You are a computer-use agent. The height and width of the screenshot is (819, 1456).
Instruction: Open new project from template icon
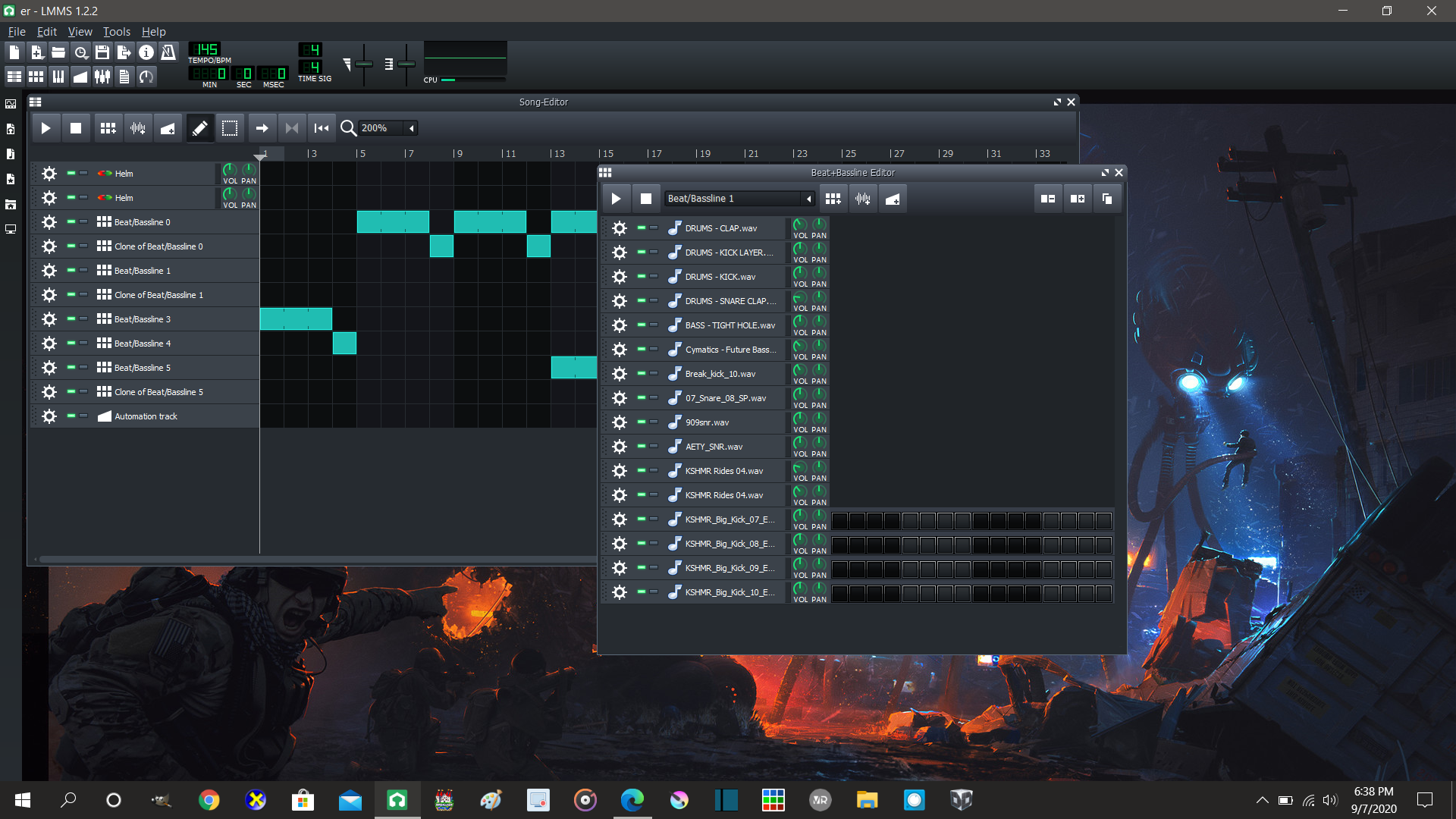click(36, 52)
